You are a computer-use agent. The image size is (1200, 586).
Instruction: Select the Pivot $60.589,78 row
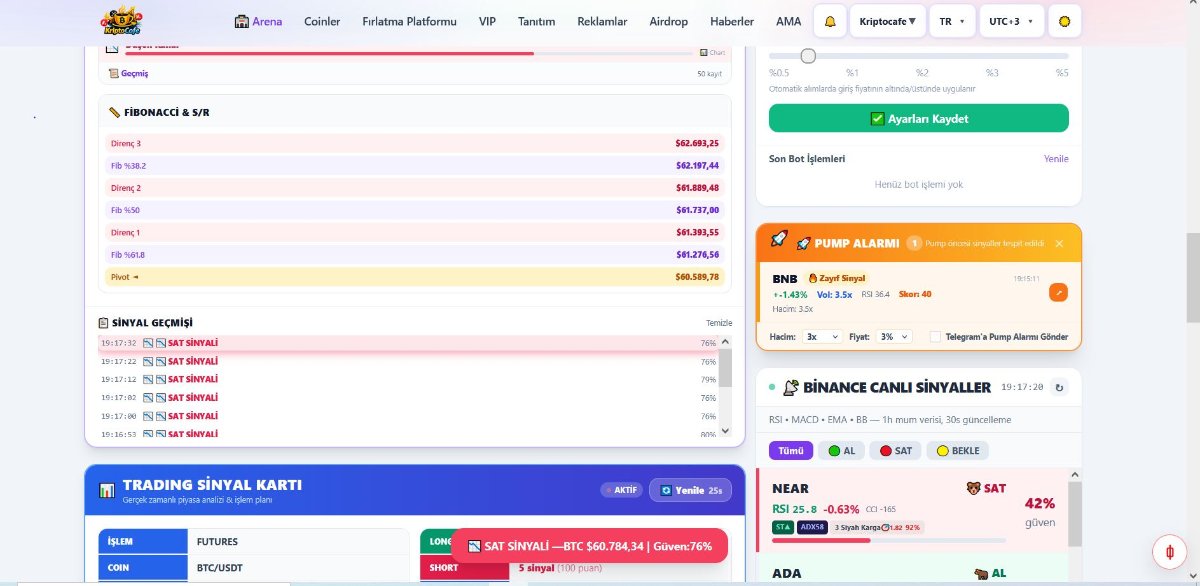pyautogui.click(x=414, y=277)
